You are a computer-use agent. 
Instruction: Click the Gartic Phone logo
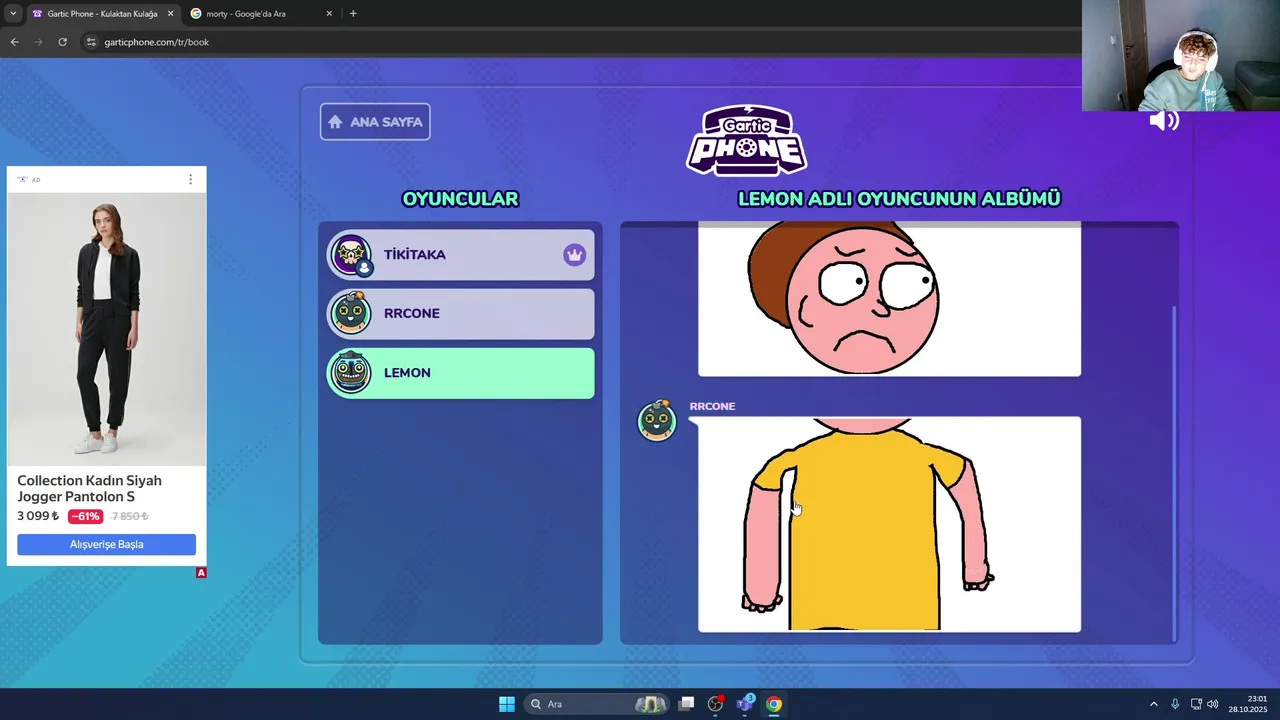pos(747,140)
